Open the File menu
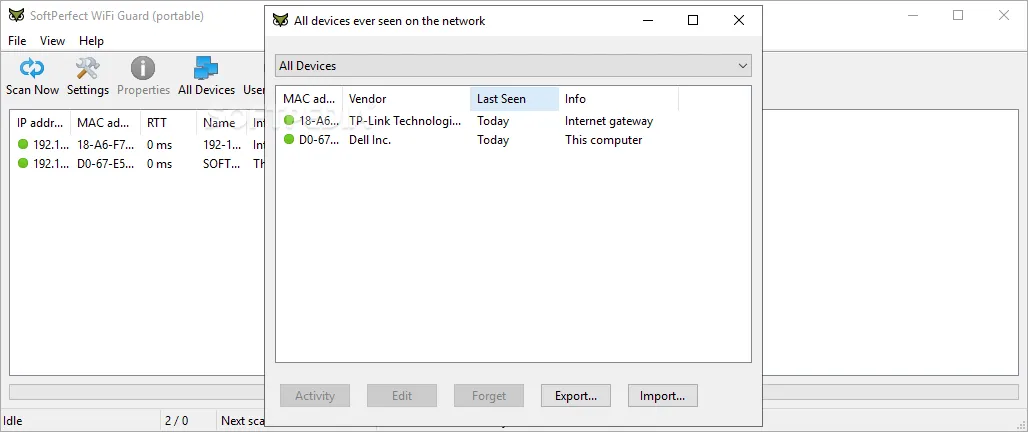The width and height of the screenshot is (1028, 432). pyautogui.click(x=17, y=41)
